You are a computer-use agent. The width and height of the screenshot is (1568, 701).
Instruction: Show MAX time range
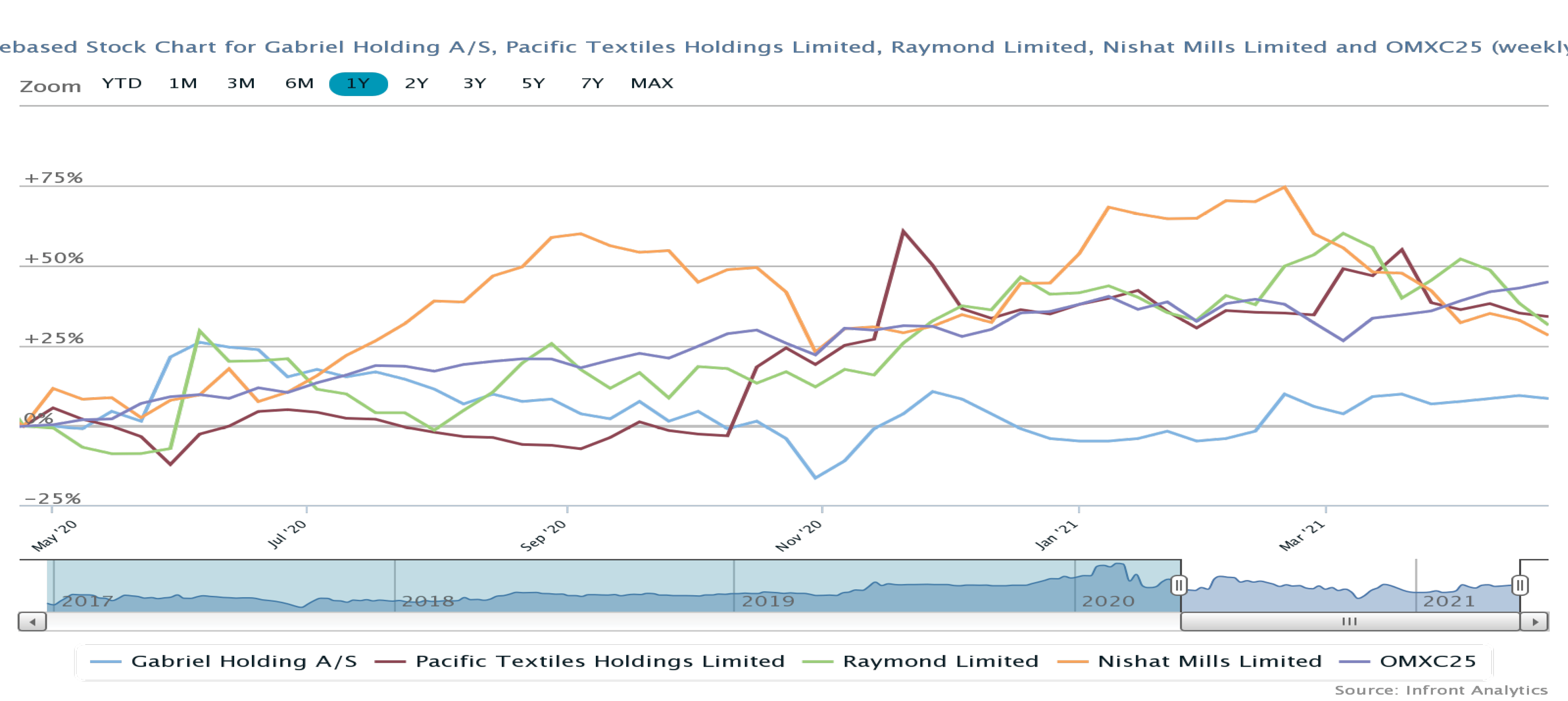(652, 84)
